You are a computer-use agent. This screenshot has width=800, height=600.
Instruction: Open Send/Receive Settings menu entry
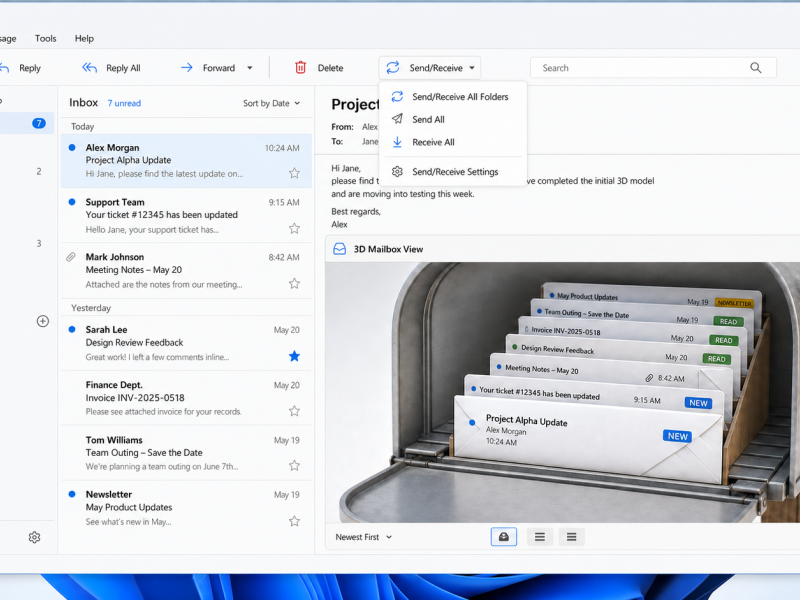point(453,172)
